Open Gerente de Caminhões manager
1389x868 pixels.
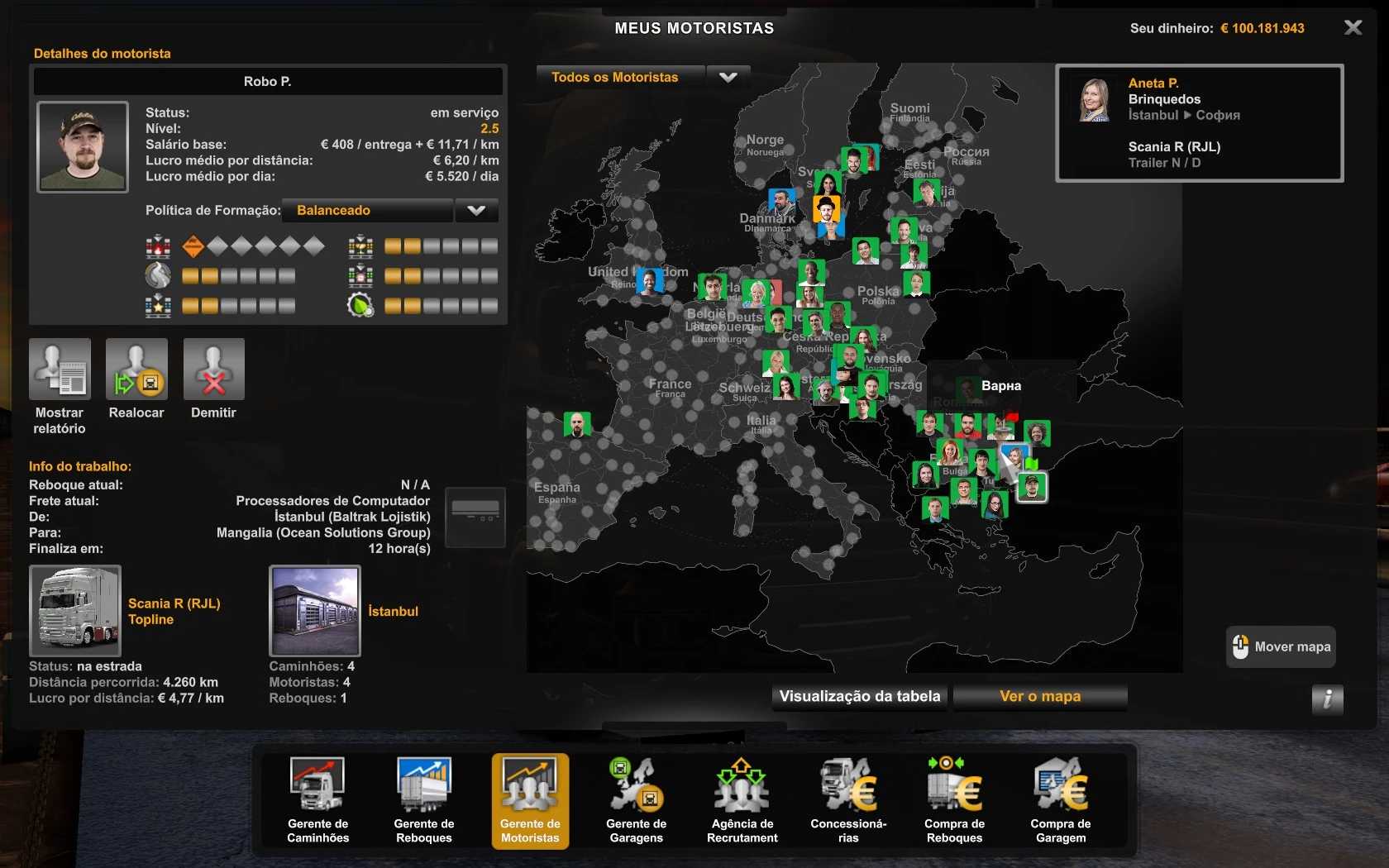317,799
